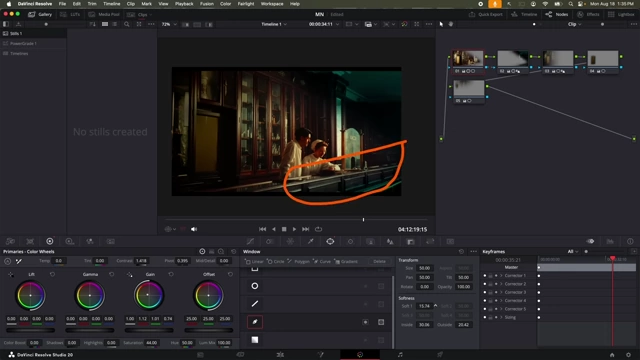Viewport: 640px width, 360px height.
Task: Toggle keyframe dot for Corrector 1
Action: click(x=496, y=276)
